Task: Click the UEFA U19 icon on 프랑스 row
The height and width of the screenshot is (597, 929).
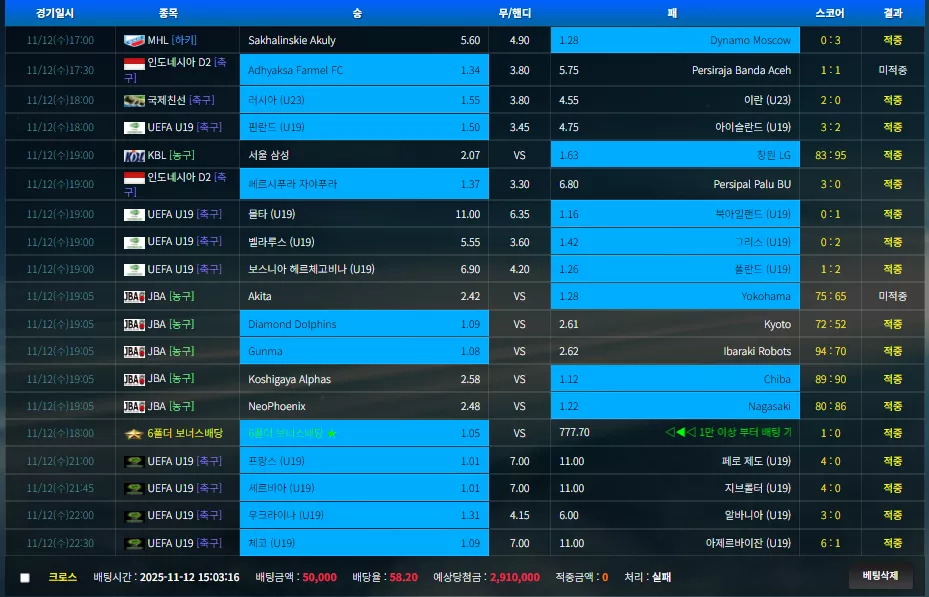Action: pyautogui.click(x=134, y=461)
